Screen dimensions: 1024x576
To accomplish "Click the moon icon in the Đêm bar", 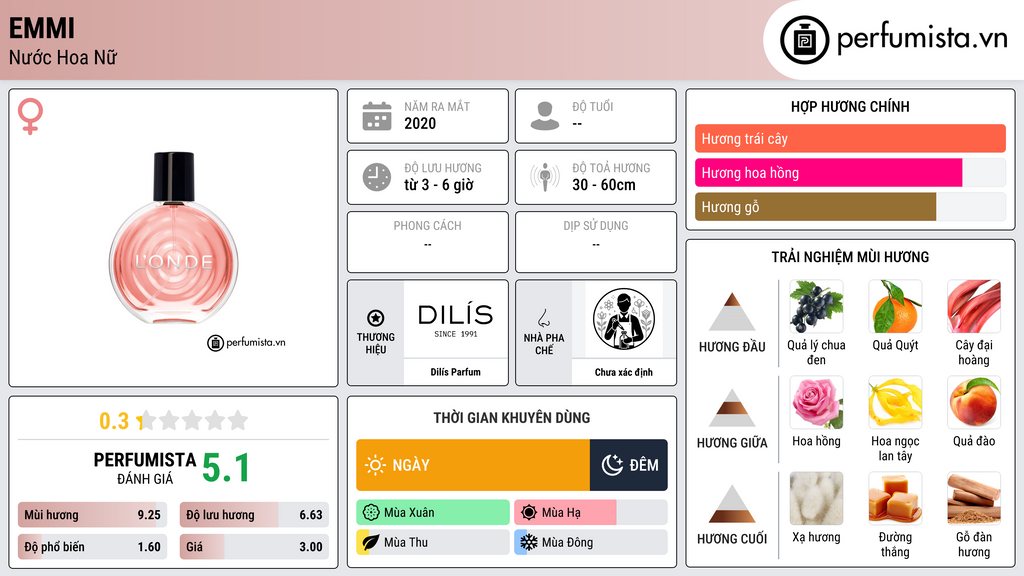I will (x=612, y=465).
